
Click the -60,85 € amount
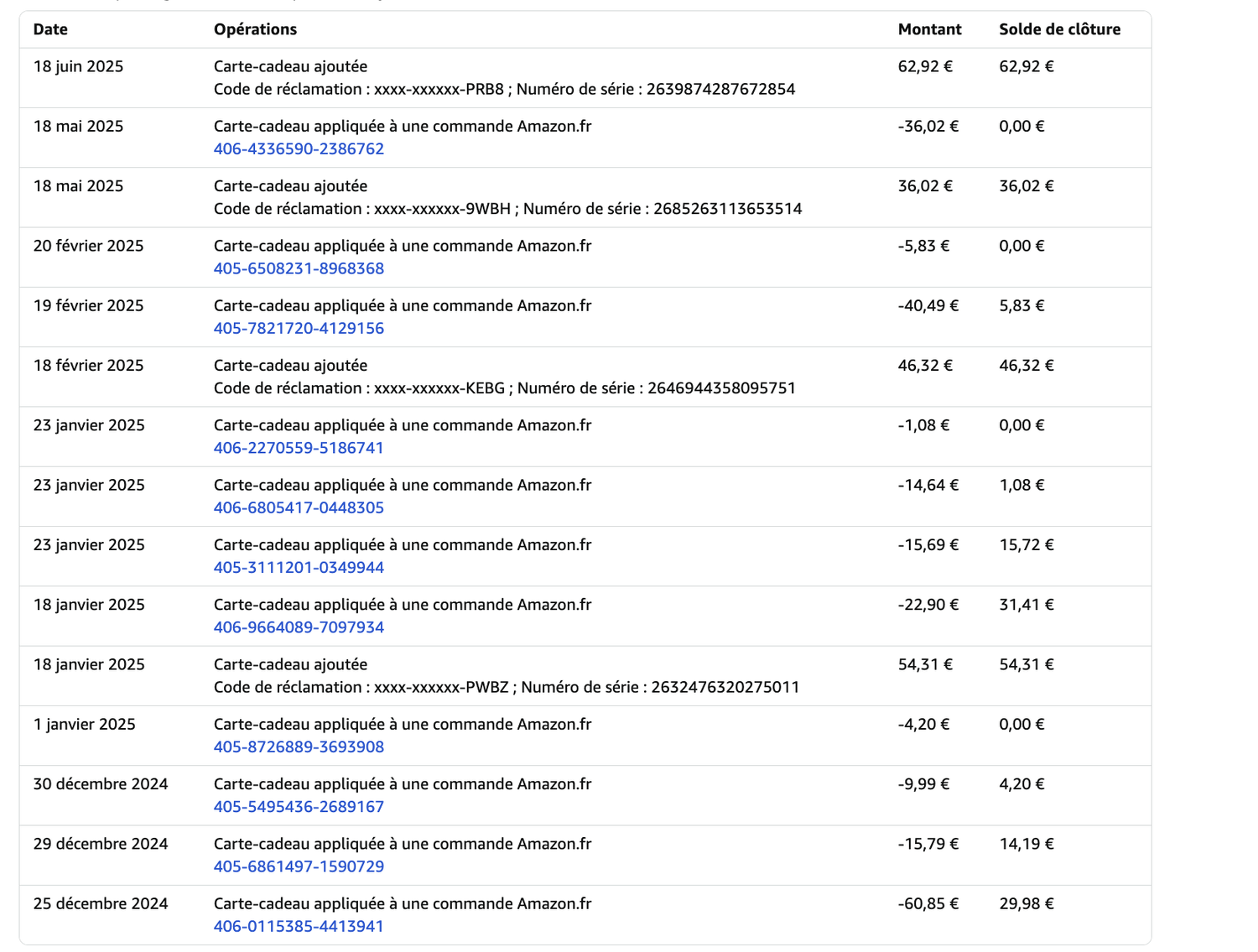(928, 904)
